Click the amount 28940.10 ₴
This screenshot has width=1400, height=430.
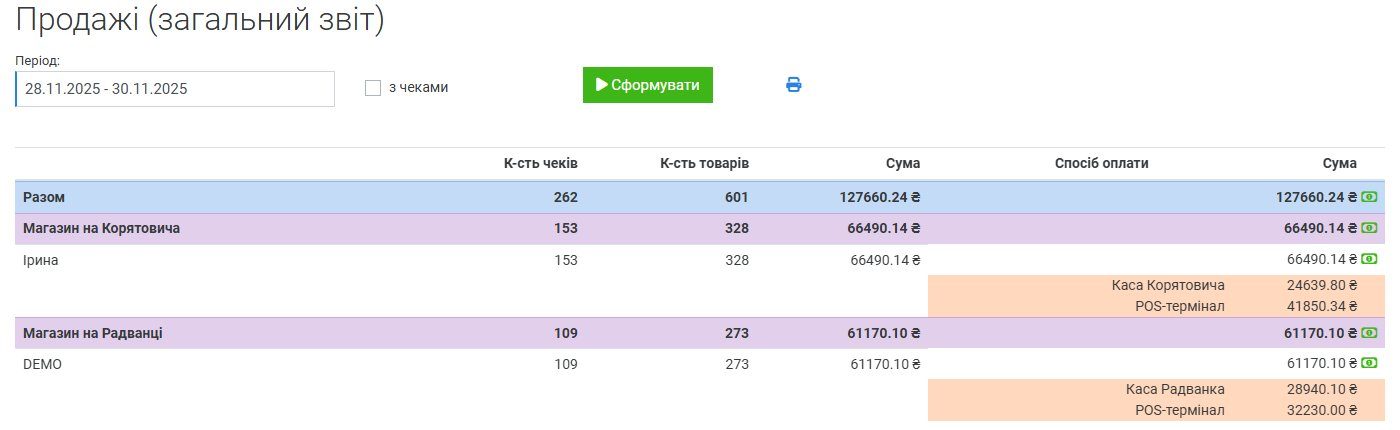1322,389
